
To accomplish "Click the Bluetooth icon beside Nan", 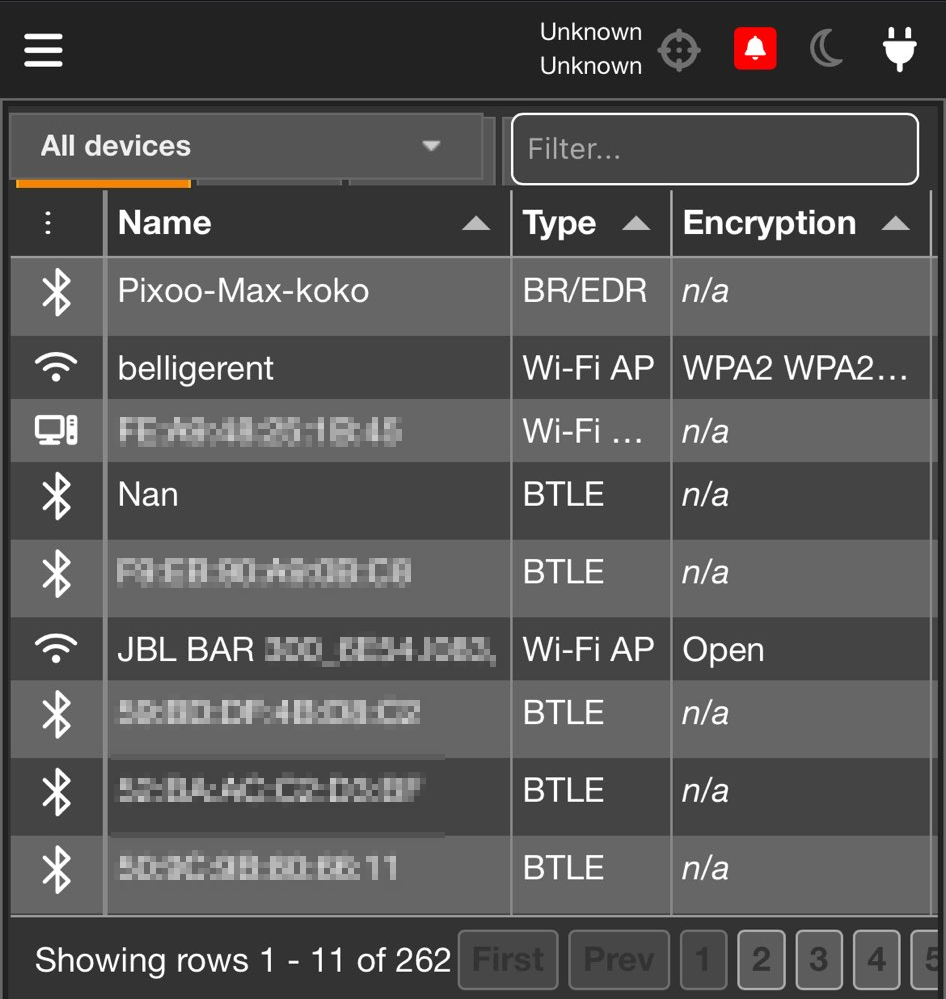I will pyautogui.click(x=56, y=494).
